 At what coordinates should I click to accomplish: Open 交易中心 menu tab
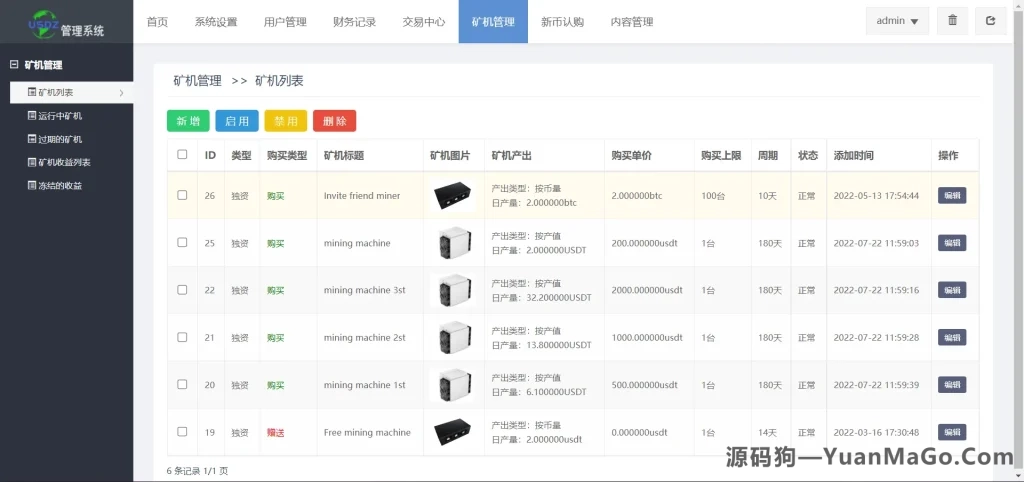(424, 22)
